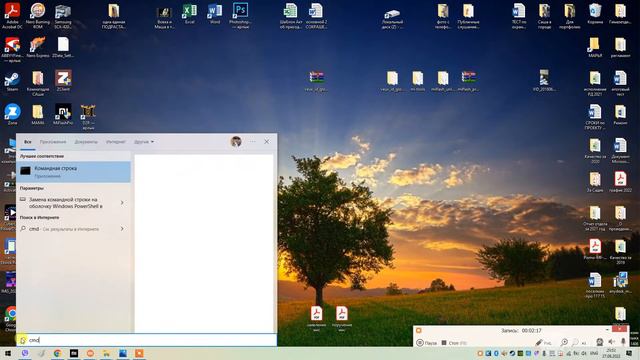Image resolution: width=640 pixels, height=360 pixels.
Task: Open the orange recorder app in taskbar
Action: (139, 353)
